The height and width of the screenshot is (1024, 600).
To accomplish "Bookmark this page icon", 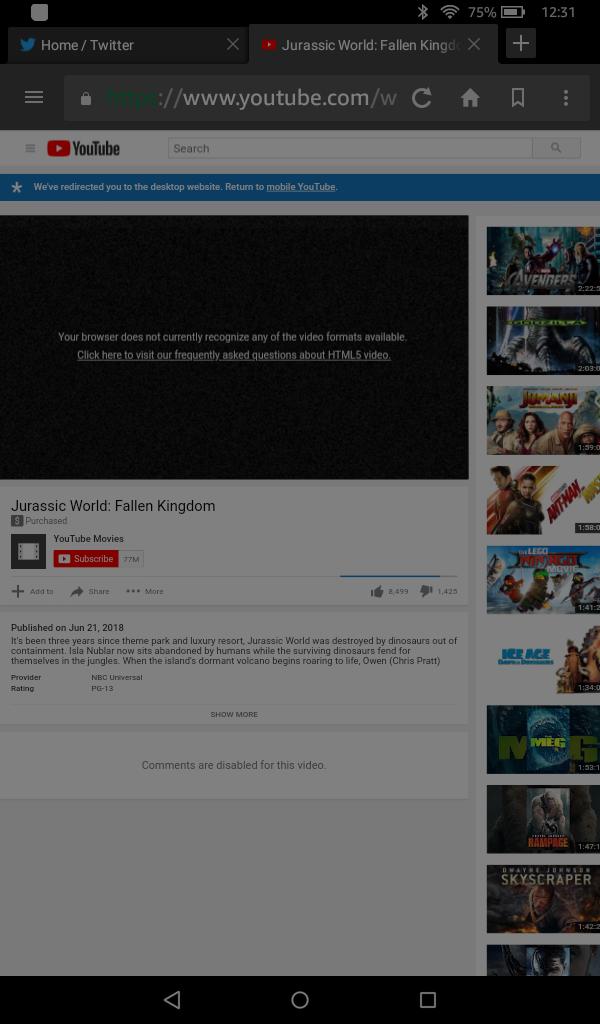I will point(518,98).
